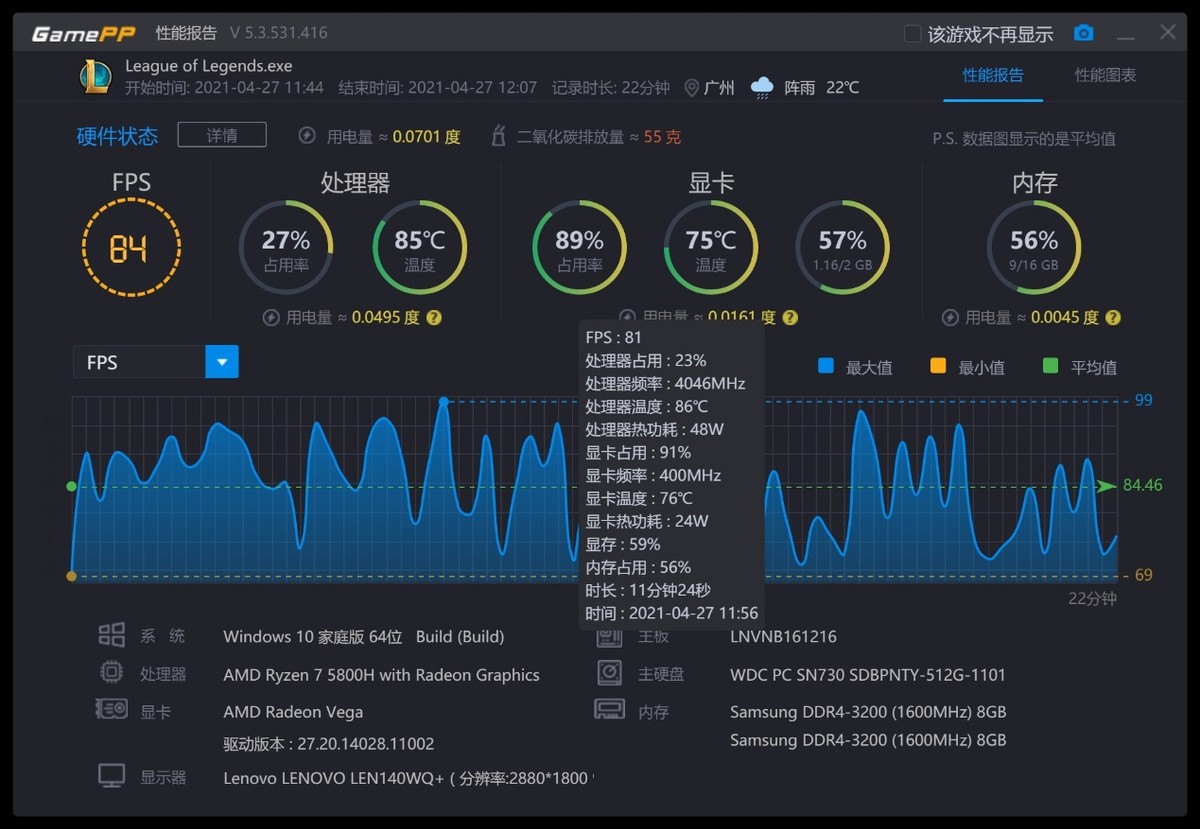1200x829 pixels.
Task: Click the 记录时长: 22分钟 text
Action: point(610,88)
